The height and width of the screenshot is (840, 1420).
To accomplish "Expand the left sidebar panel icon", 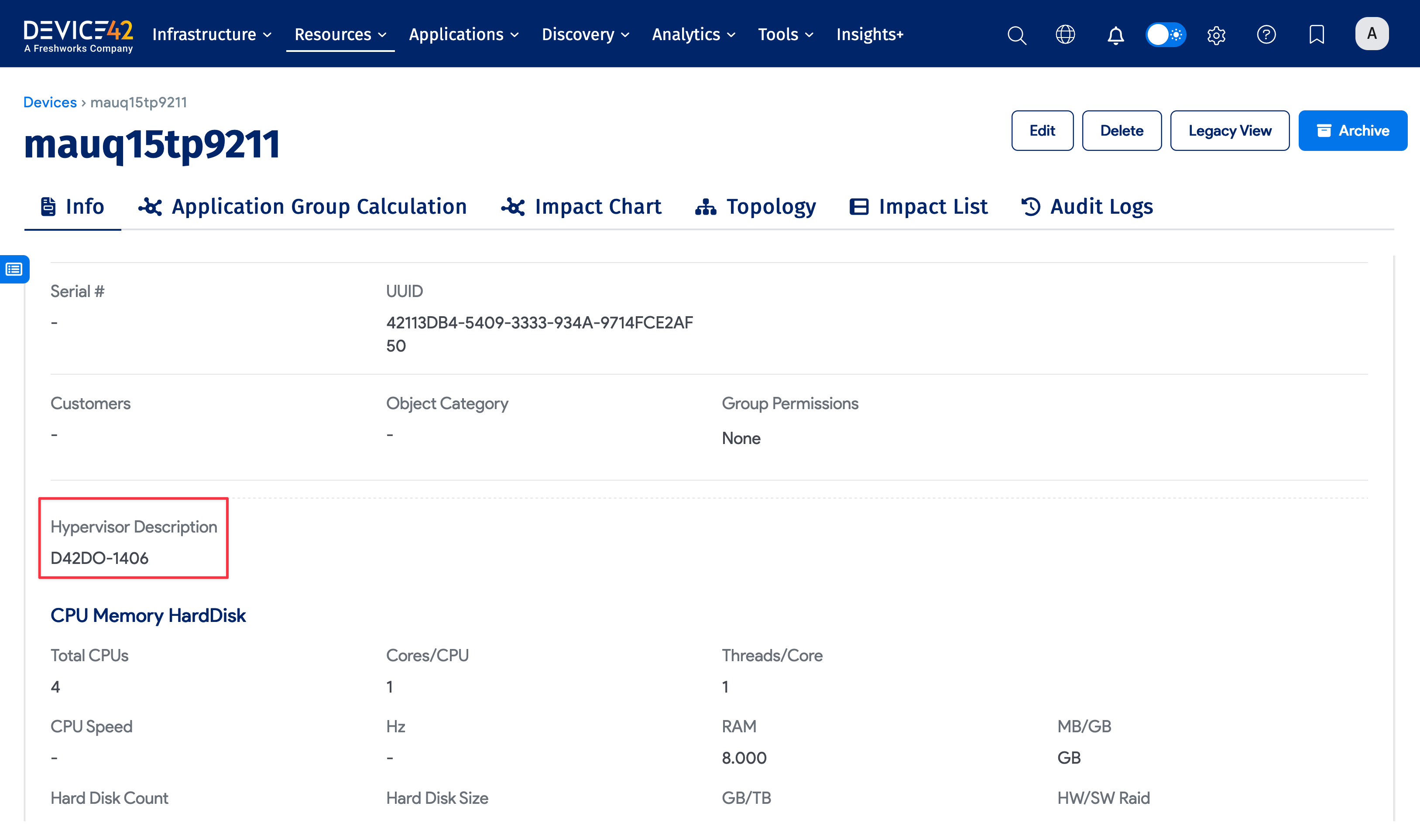I will [13, 269].
